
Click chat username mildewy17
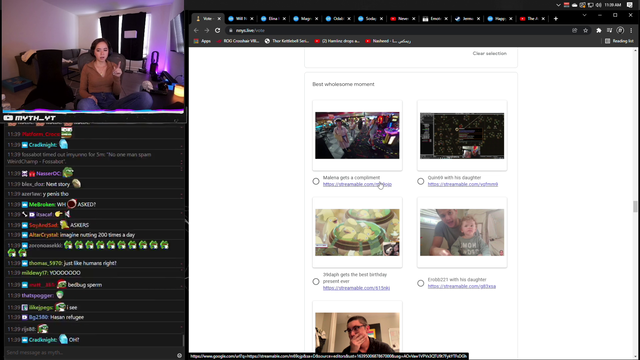click(35, 273)
